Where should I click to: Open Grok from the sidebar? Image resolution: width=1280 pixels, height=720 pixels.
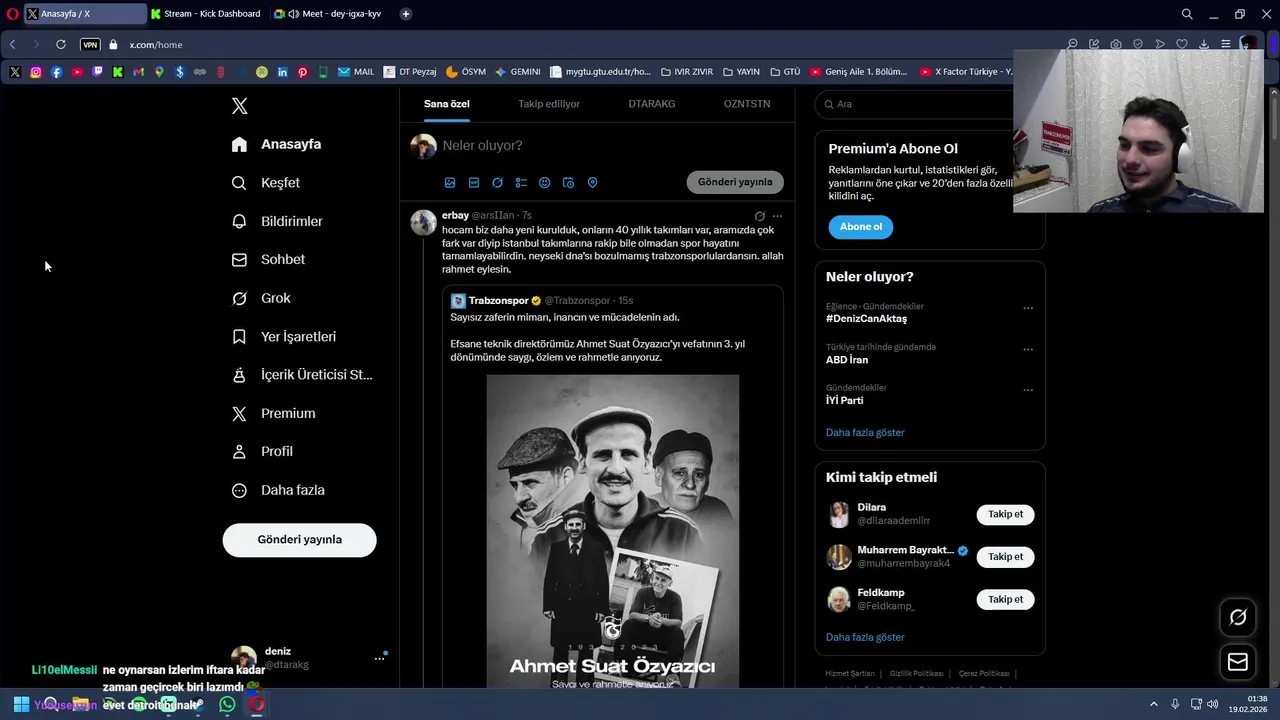coord(261,298)
